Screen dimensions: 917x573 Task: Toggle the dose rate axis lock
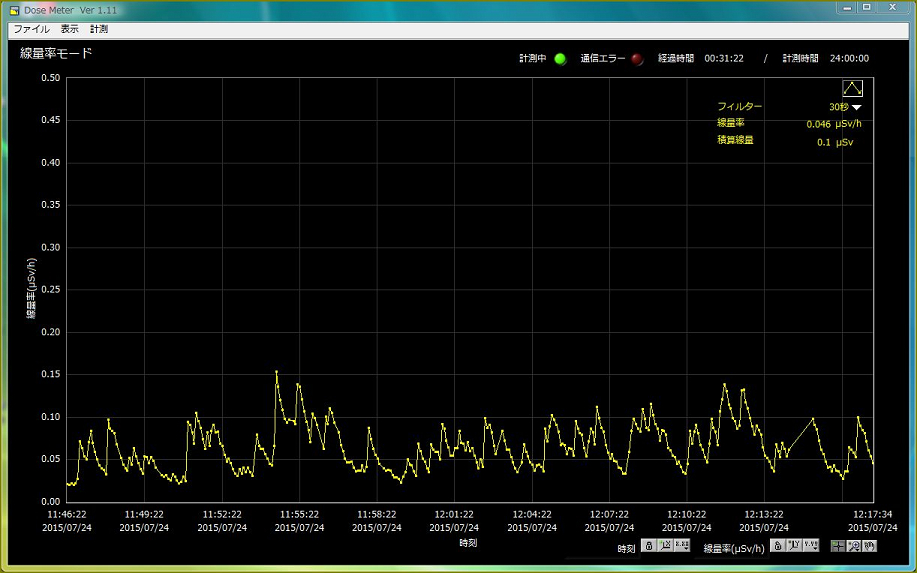point(777,545)
